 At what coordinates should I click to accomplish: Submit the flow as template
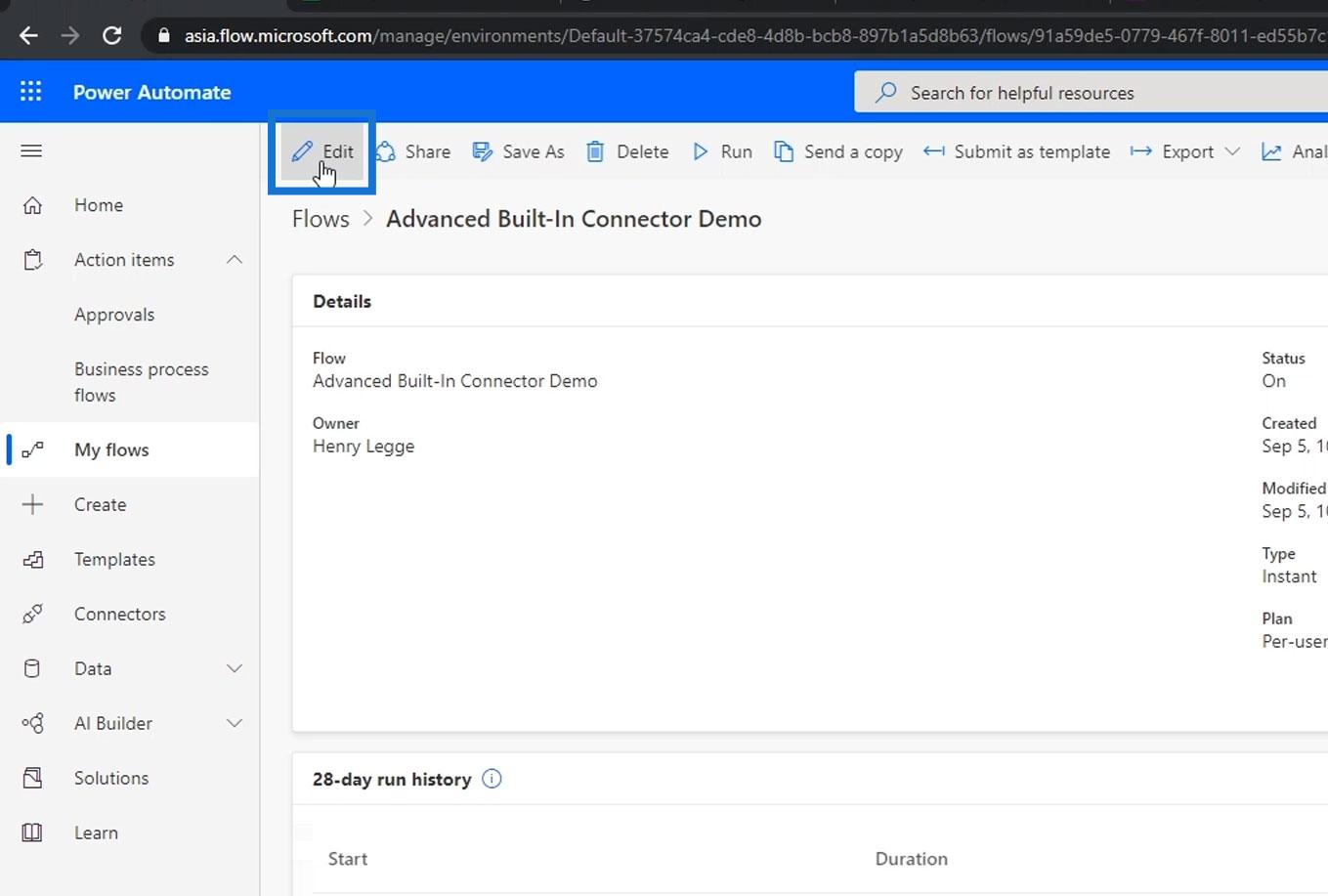(1016, 151)
